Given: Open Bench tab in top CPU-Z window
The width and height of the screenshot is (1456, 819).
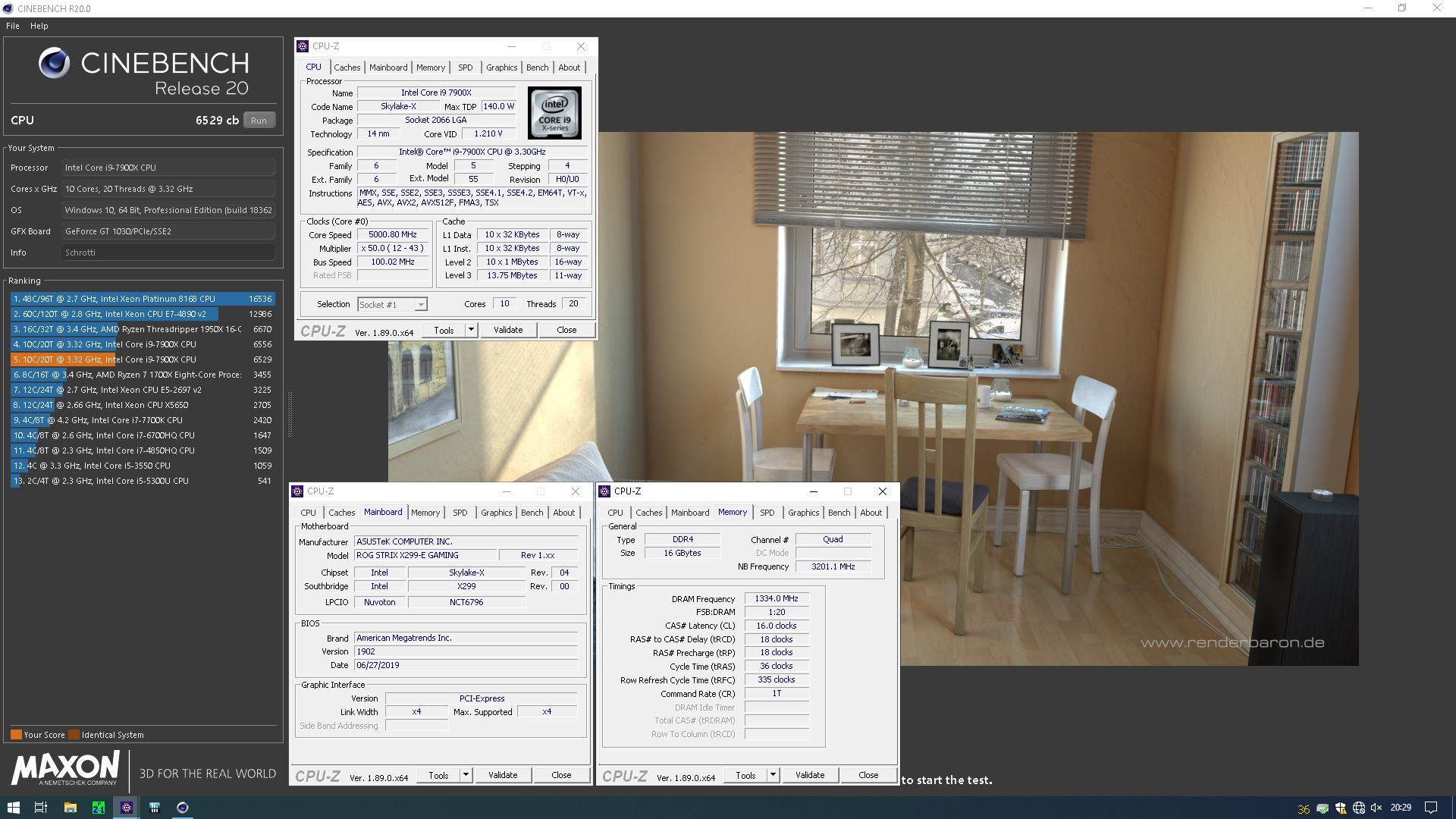Looking at the screenshot, I should (x=538, y=67).
